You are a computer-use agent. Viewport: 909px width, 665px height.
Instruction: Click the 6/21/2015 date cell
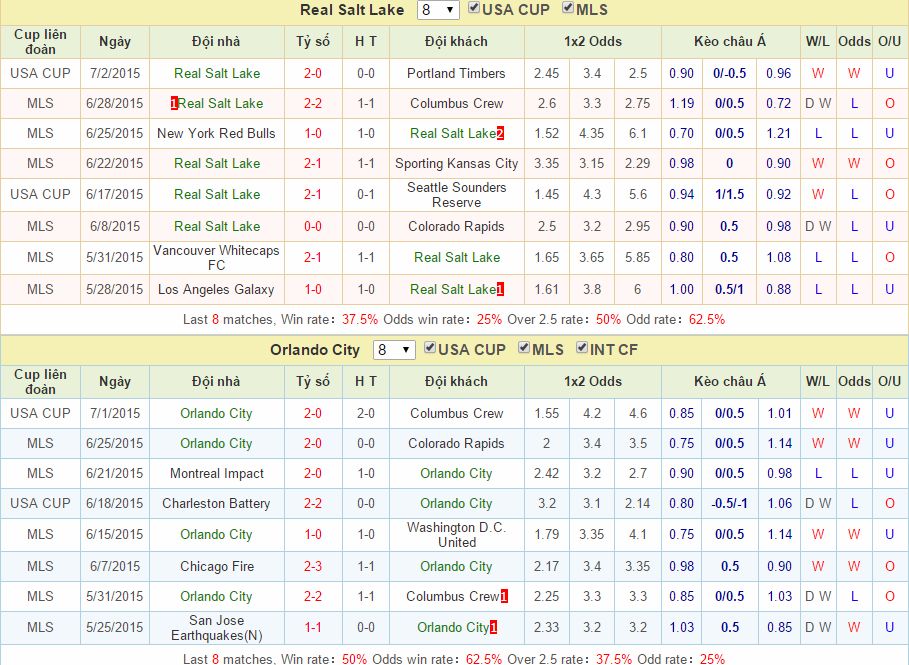(x=115, y=474)
